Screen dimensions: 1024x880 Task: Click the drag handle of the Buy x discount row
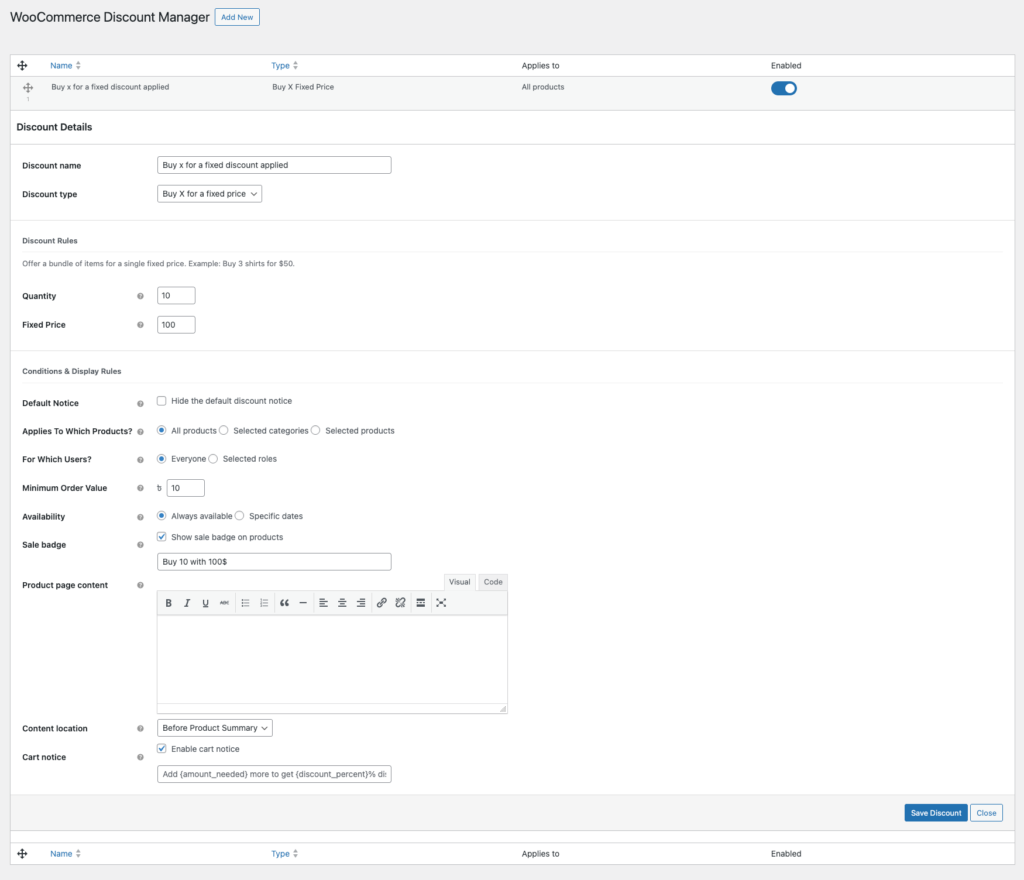tap(28, 87)
